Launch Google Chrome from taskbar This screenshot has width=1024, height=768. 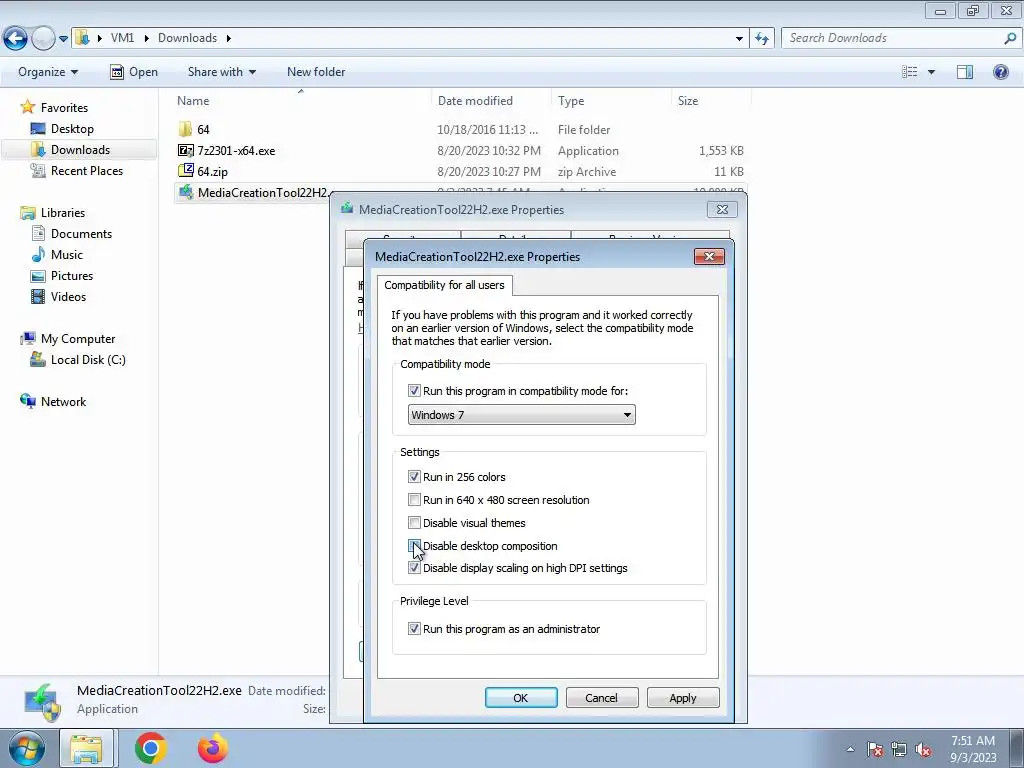point(150,748)
